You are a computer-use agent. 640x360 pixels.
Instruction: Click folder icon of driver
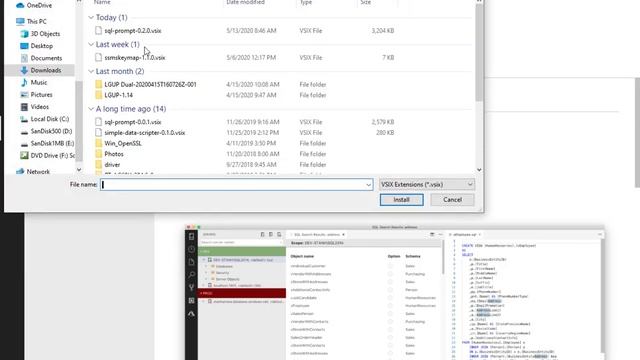98,164
